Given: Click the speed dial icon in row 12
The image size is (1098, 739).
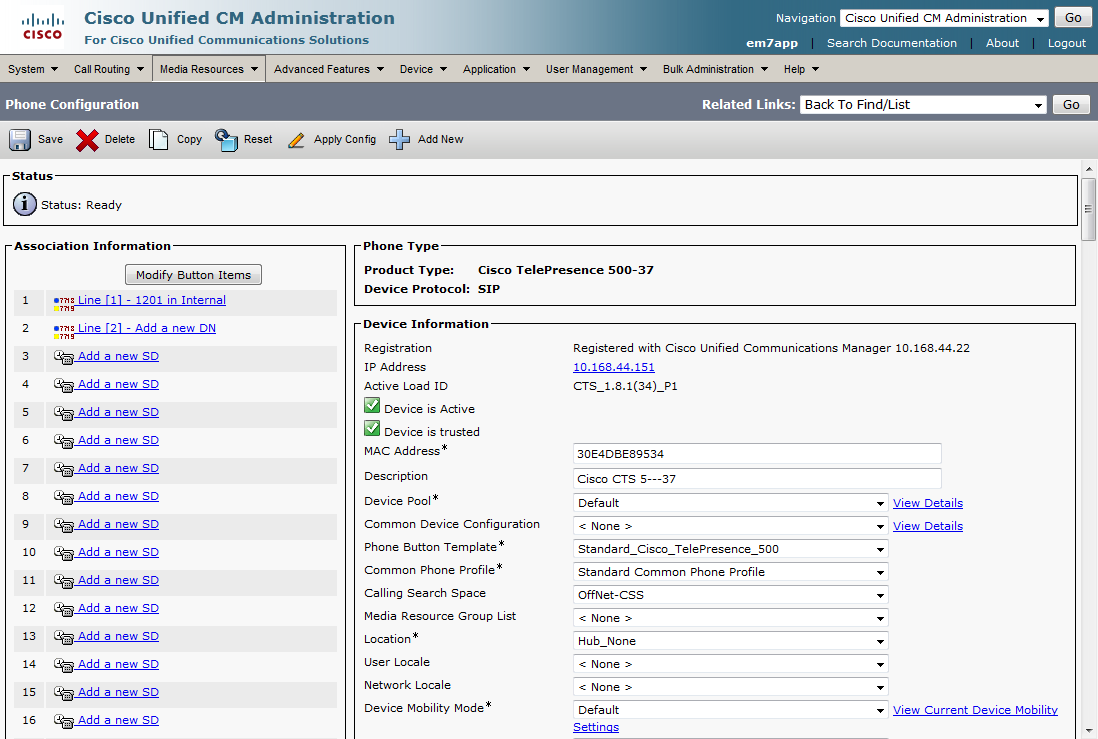Looking at the screenshot, I should 64,609.
